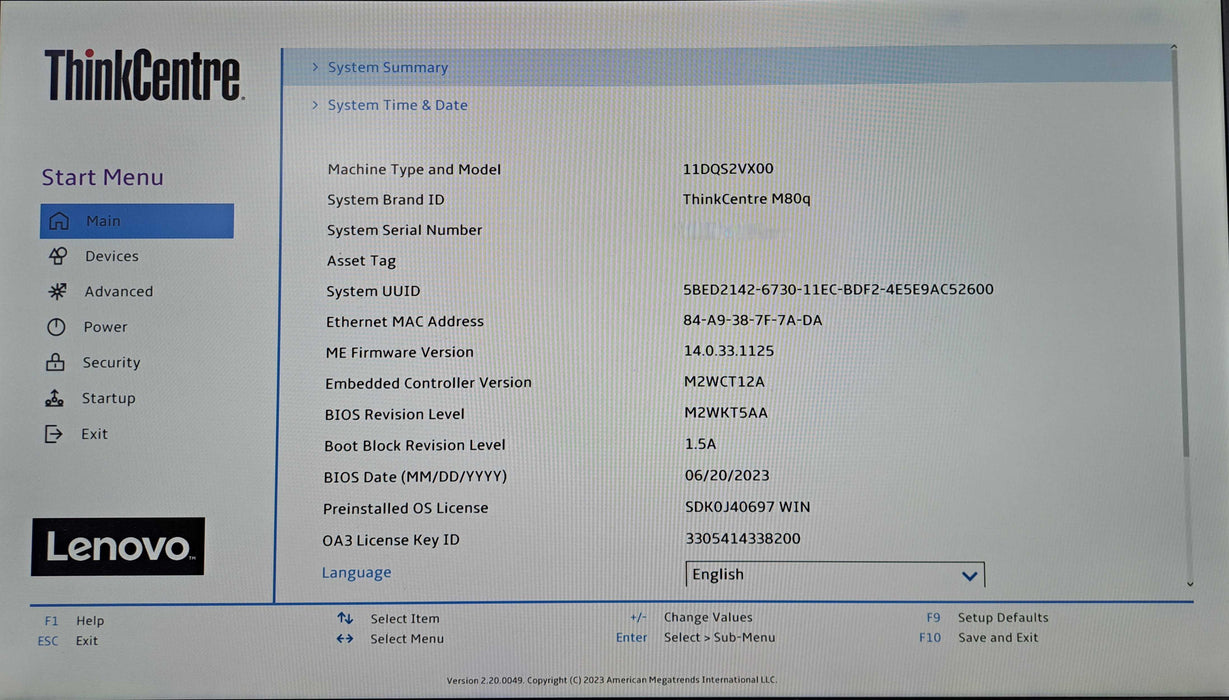Viewport: 1229px width, 700px height.
Task: Open the Advanced menu entry
Action: point(119,291)
